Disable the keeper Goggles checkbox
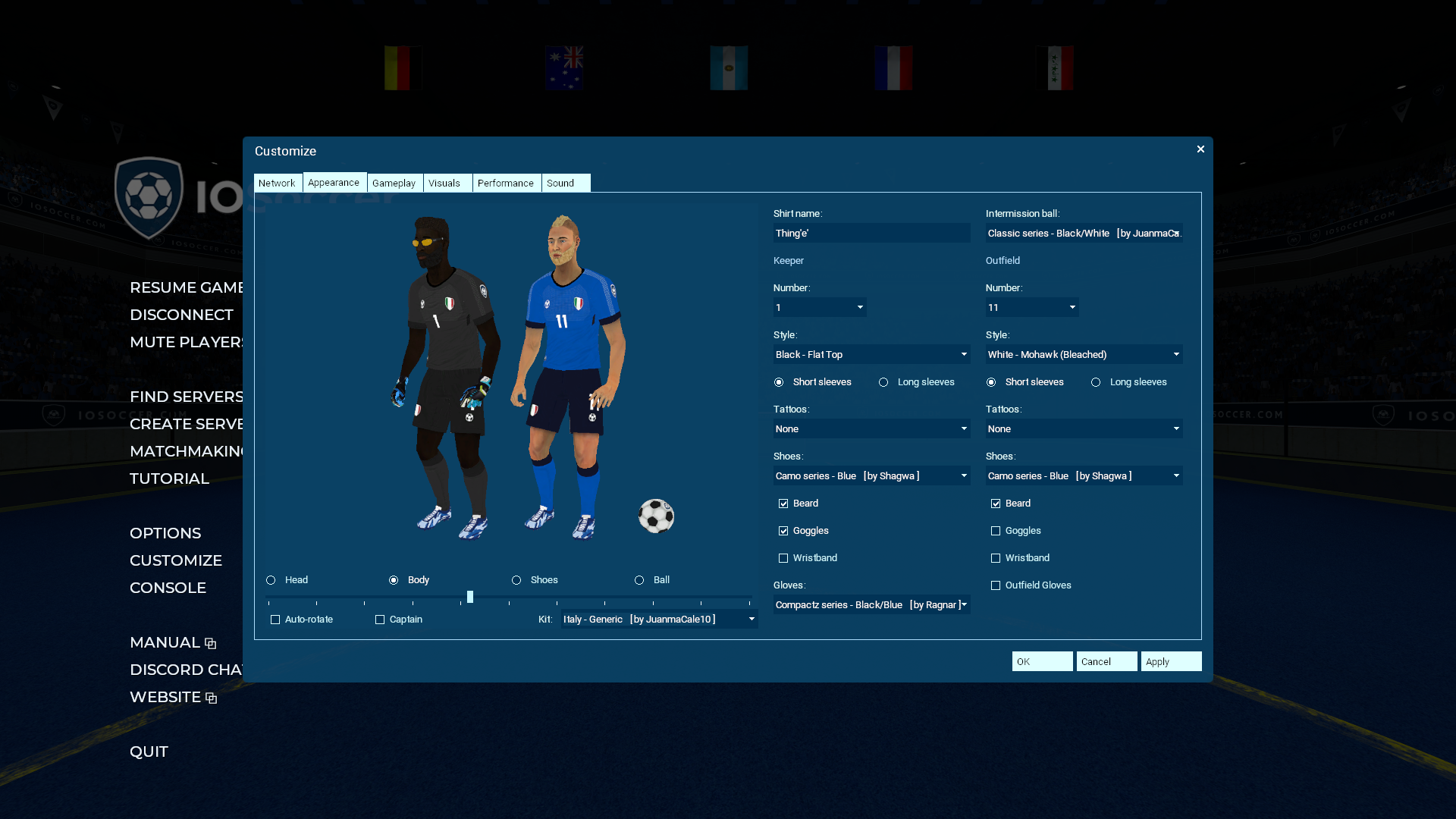1456x819 pixels. (783, 531)
